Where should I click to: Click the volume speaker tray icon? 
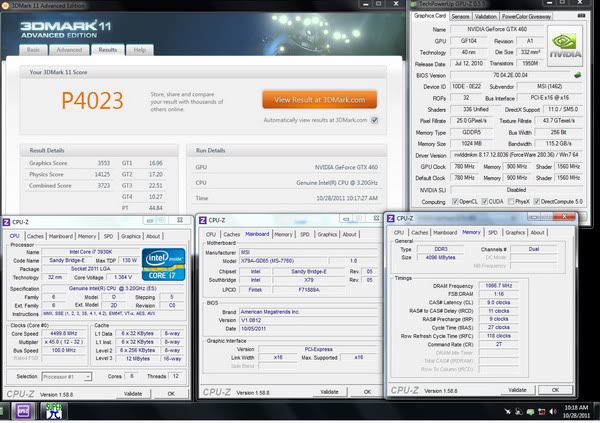click(x=553, y=412)
